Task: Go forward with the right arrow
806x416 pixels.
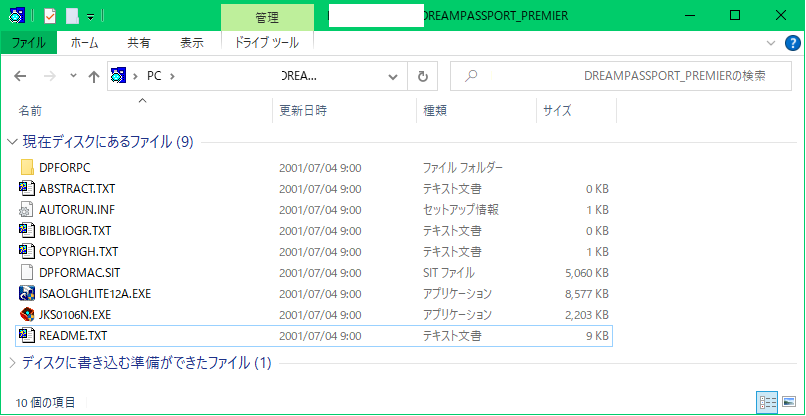Action: 50,77
